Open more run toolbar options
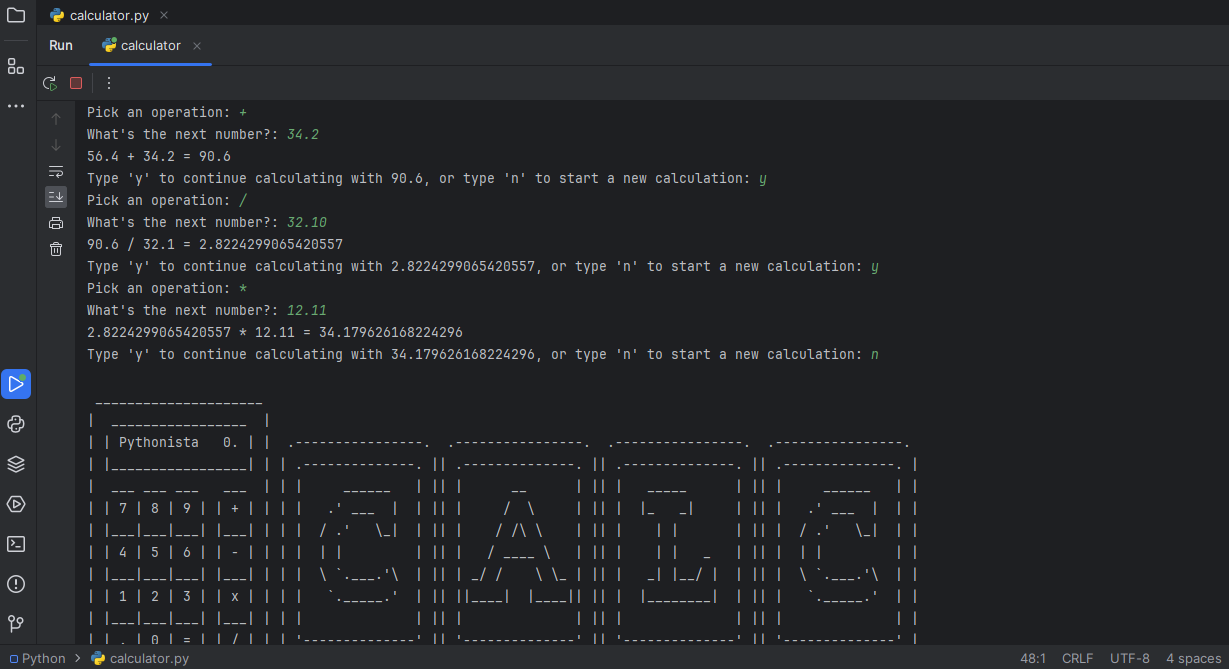Viewport: 1229px width, 669px height. tap(109, 83)
